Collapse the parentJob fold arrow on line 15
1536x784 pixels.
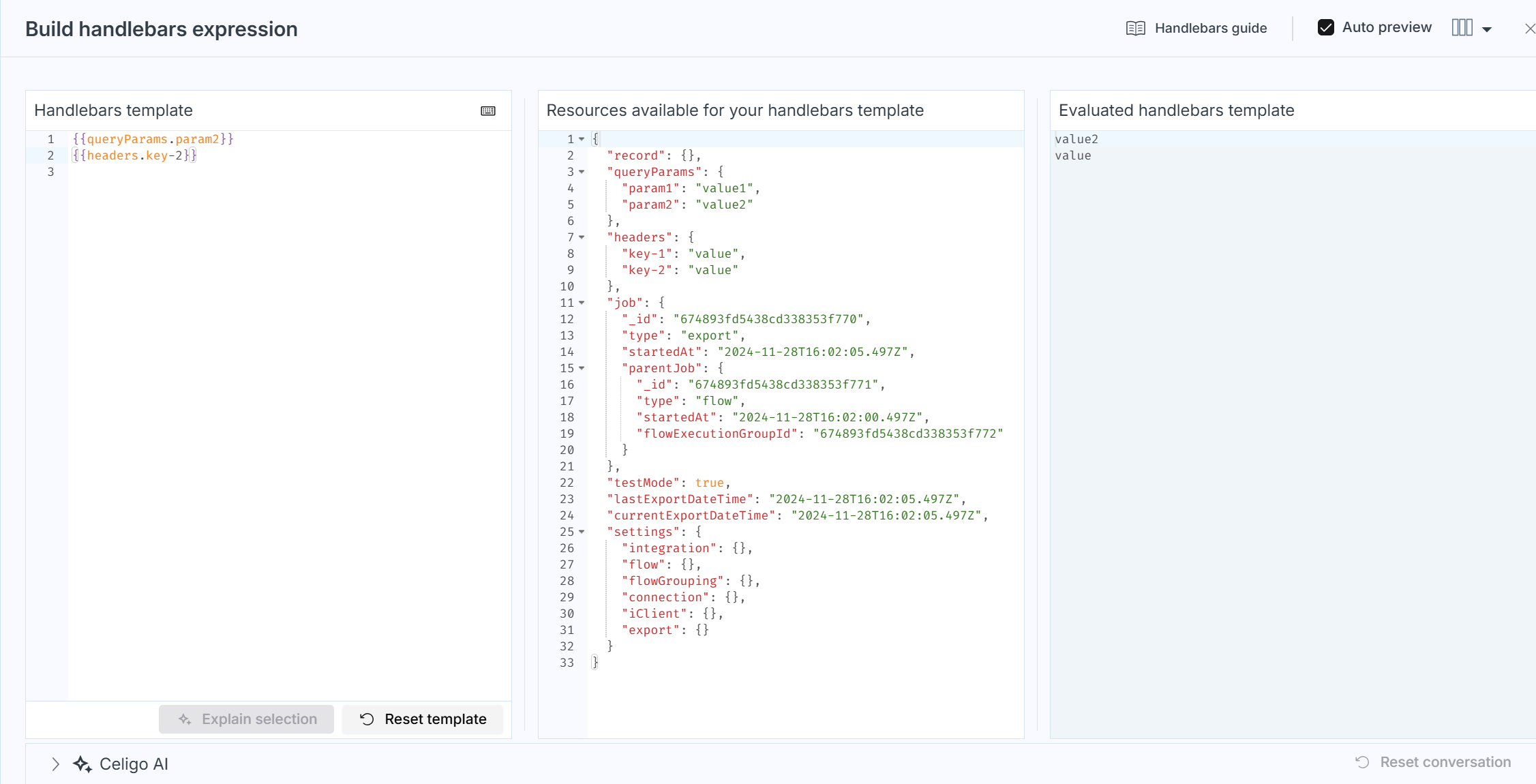[x=582, y=368]
